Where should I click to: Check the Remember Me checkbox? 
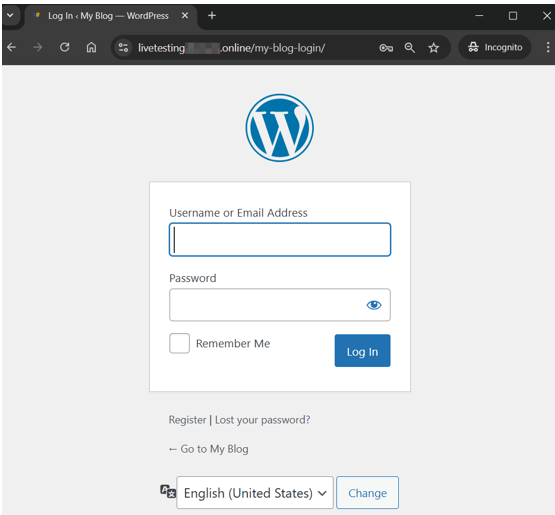coord(179,343)
